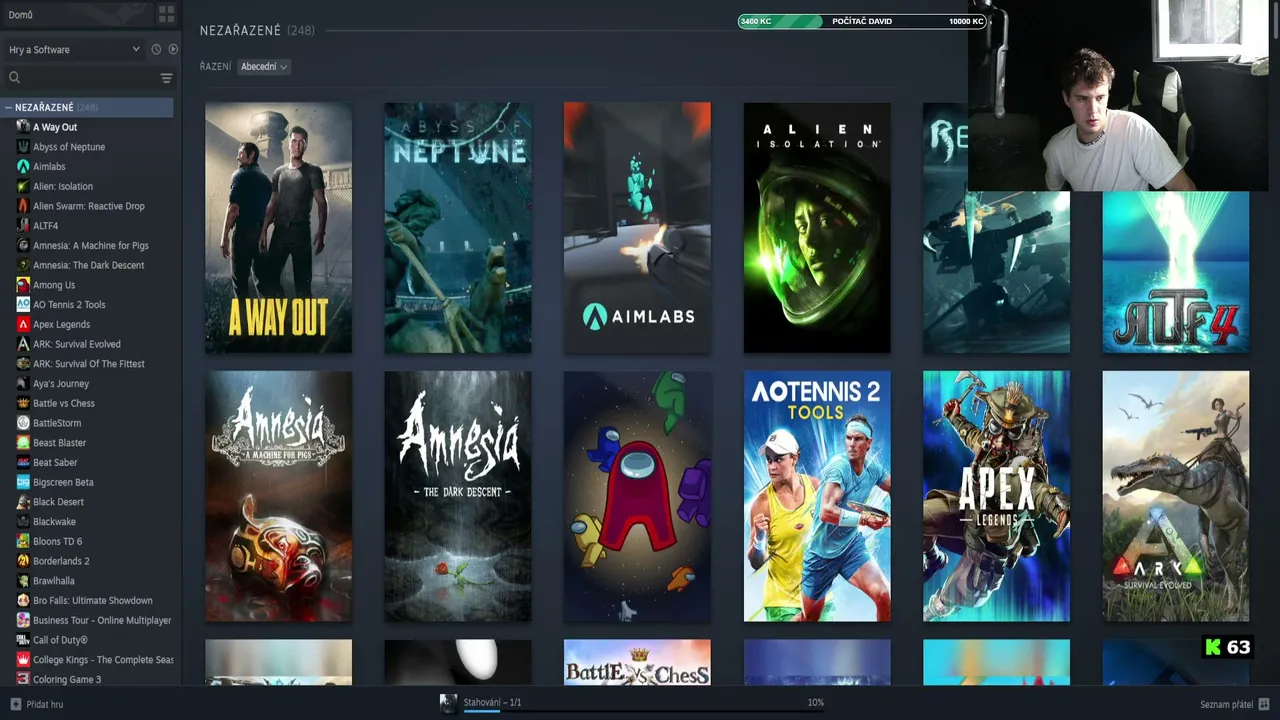The width and height of the screenshot is (1280, 720).
Task: Click the Bigscreen Beta icon in the sidebar
Action: point(23,482)
